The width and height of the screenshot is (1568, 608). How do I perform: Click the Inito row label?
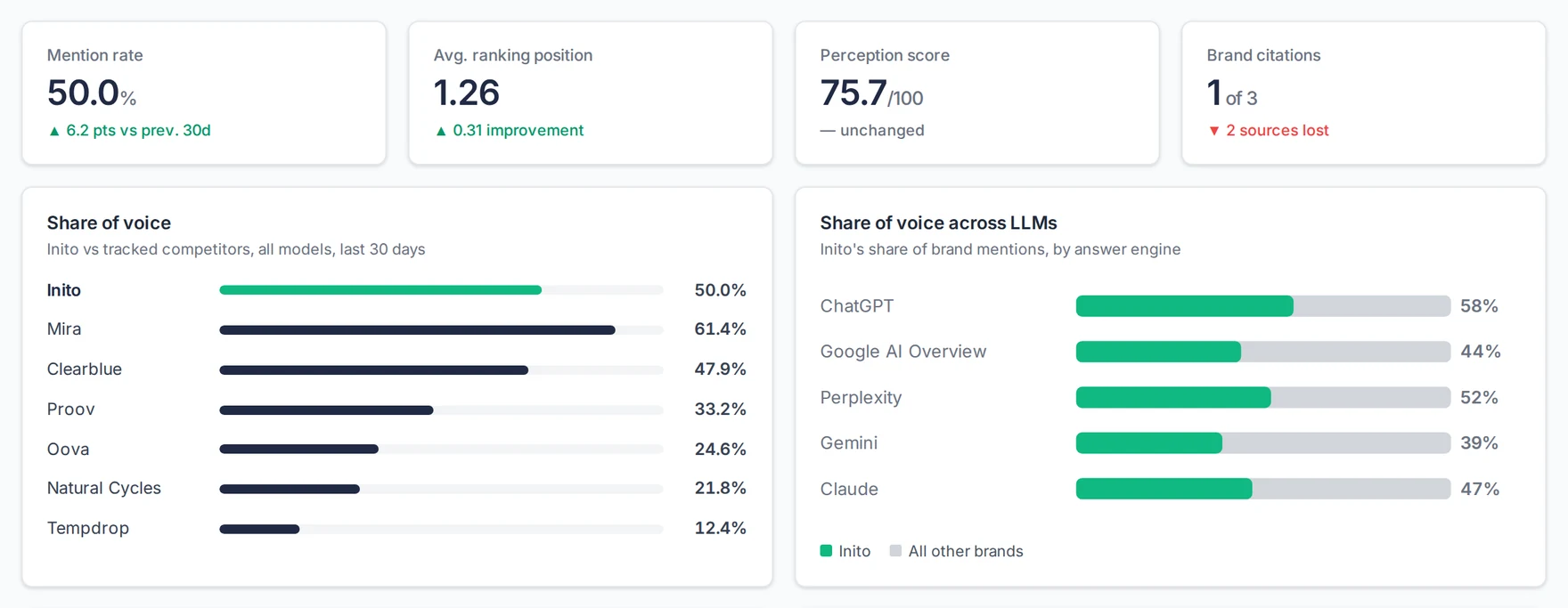point(64,290)
